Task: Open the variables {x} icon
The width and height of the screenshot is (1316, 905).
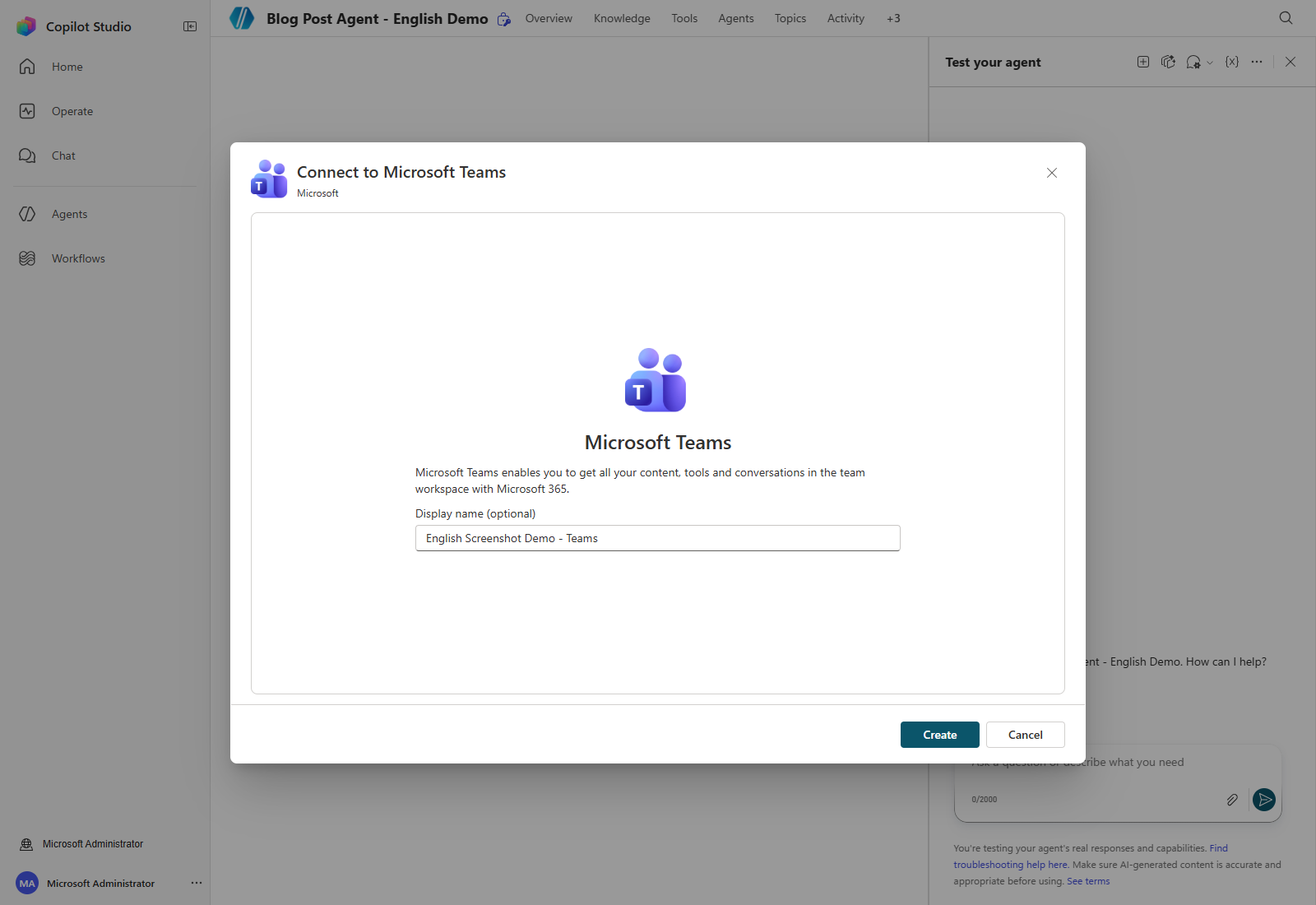Action: (x=1232, y=62)
